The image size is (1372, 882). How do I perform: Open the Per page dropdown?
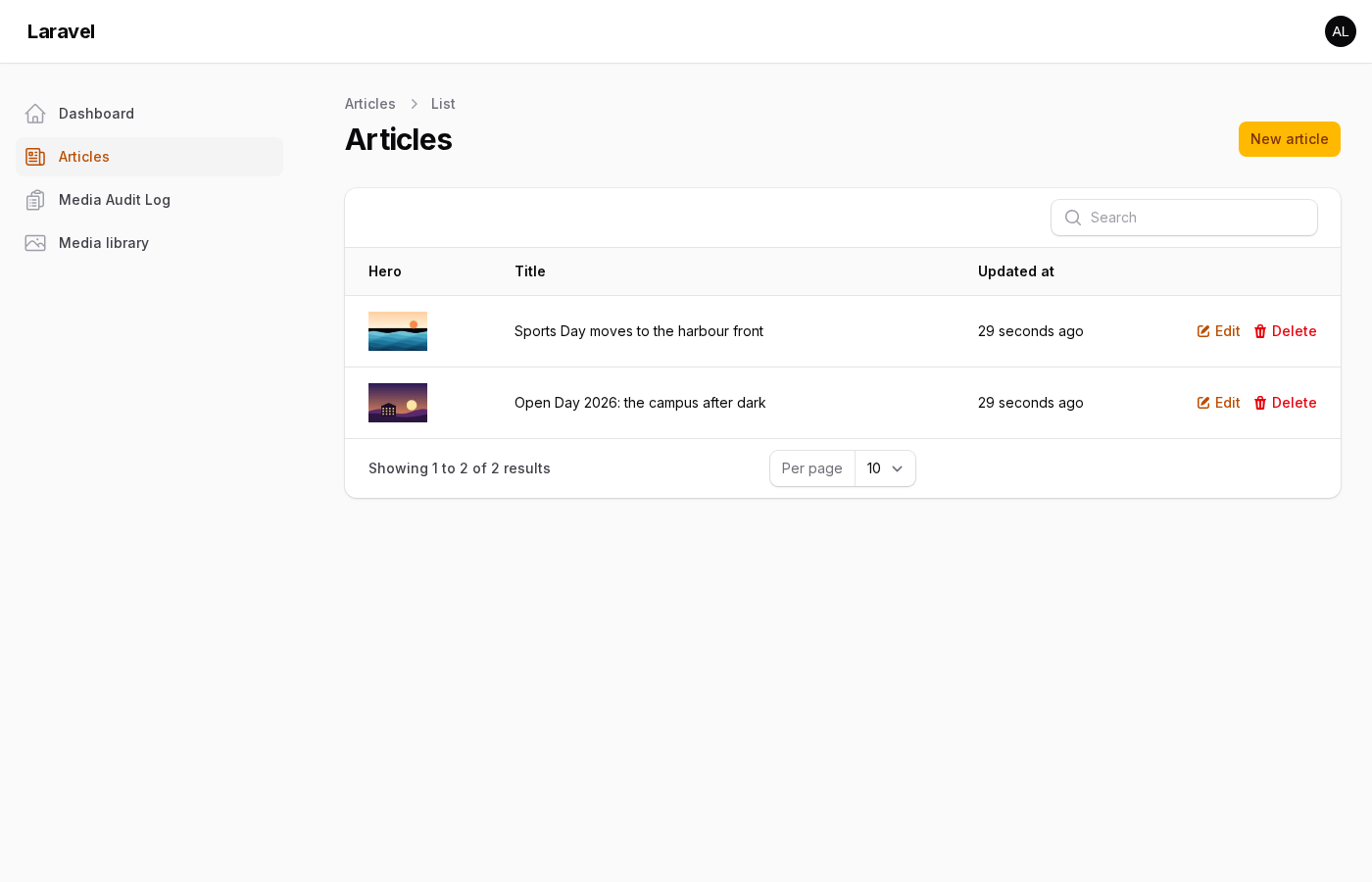coord(885,468)
